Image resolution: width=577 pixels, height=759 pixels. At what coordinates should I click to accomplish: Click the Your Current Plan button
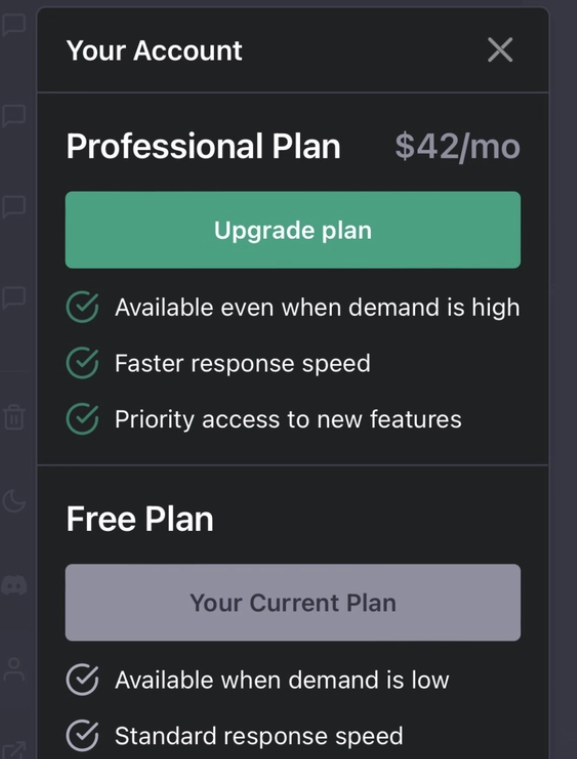[x=293, y=603]
